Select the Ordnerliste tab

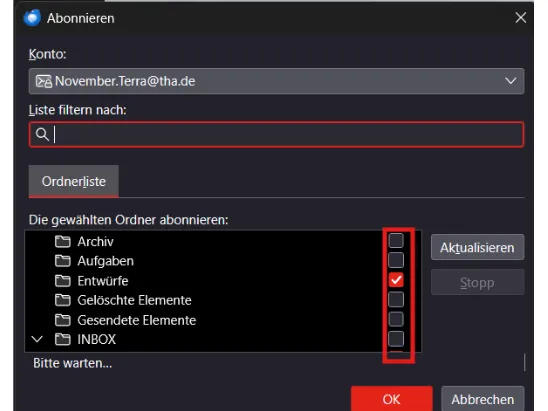(74, 181)
